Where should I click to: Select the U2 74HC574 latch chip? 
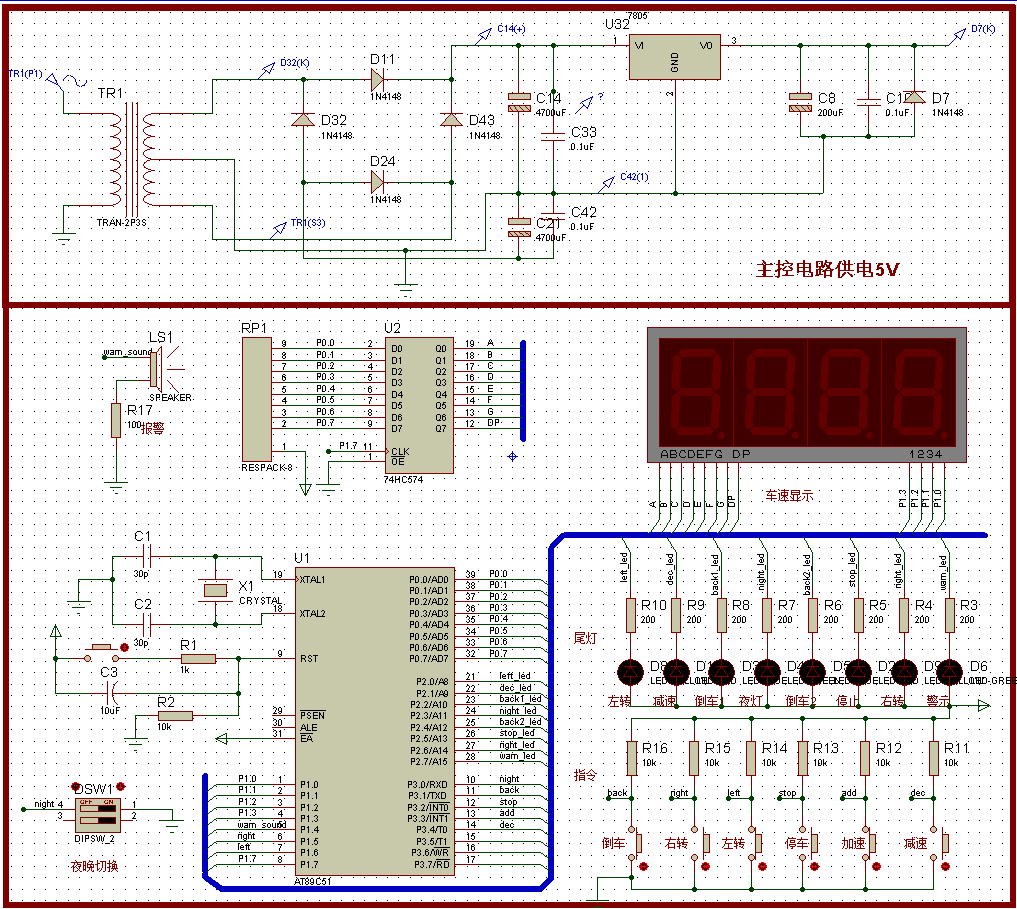click(x=419, y=405)
